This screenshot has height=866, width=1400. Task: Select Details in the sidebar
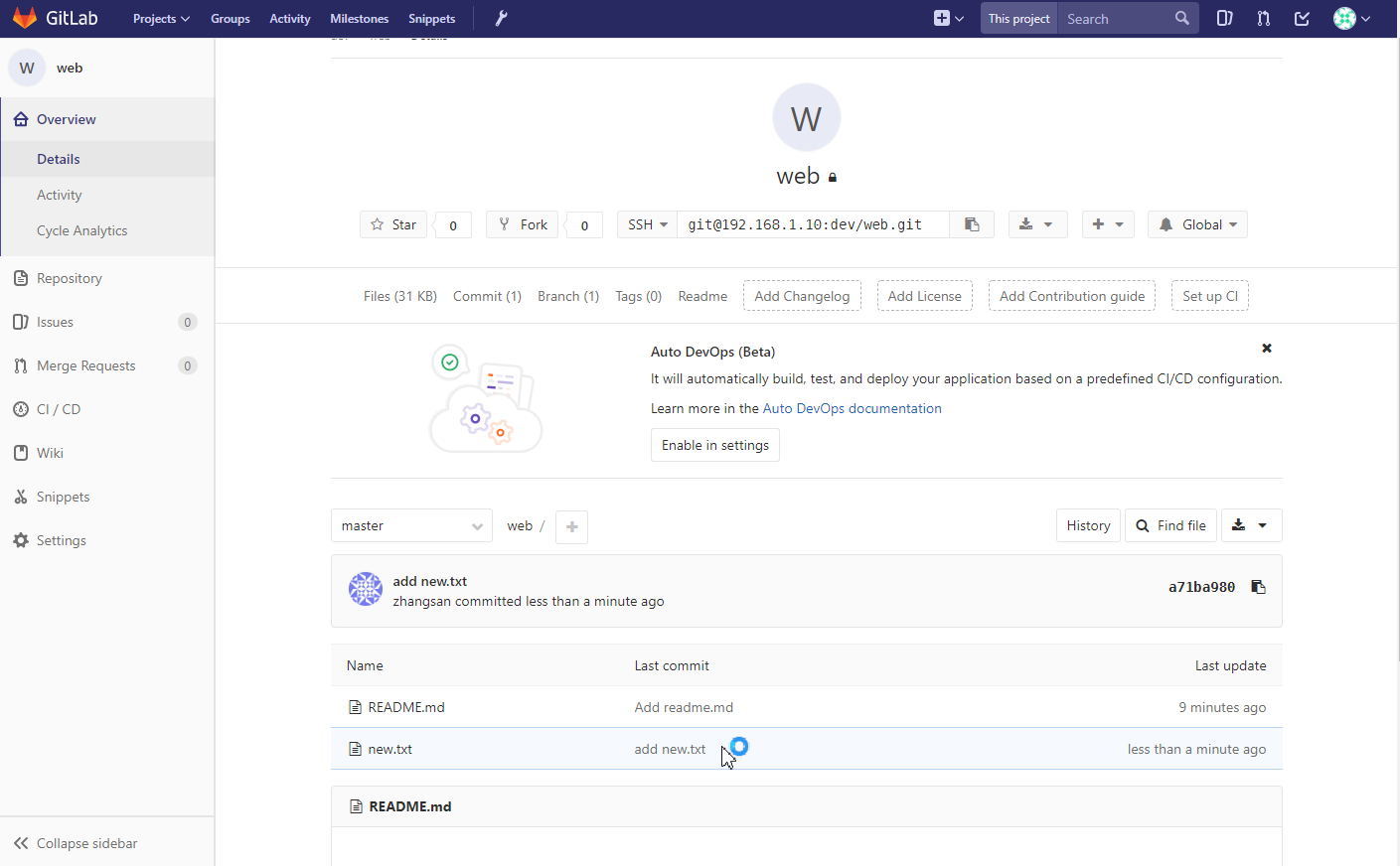click(x=107, y=159)
